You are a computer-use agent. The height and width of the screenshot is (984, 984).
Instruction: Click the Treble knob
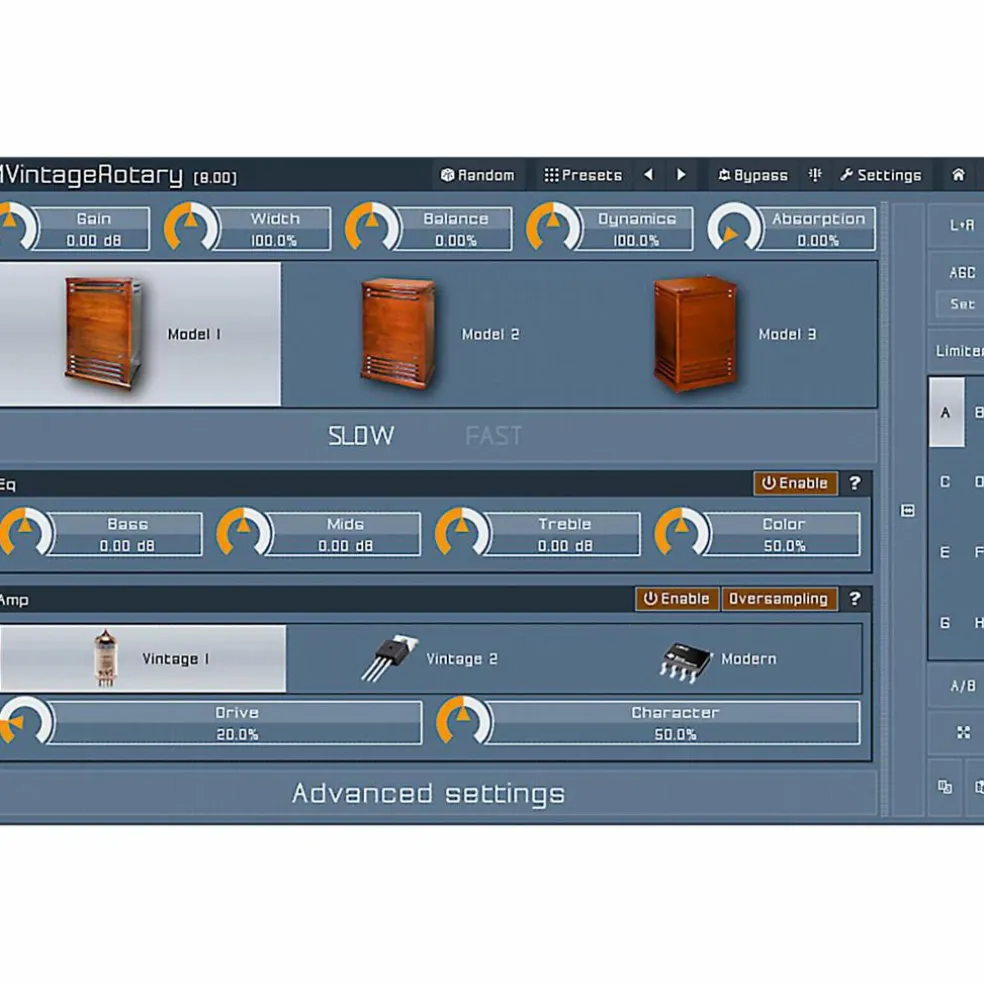click(x=462, y=532)
